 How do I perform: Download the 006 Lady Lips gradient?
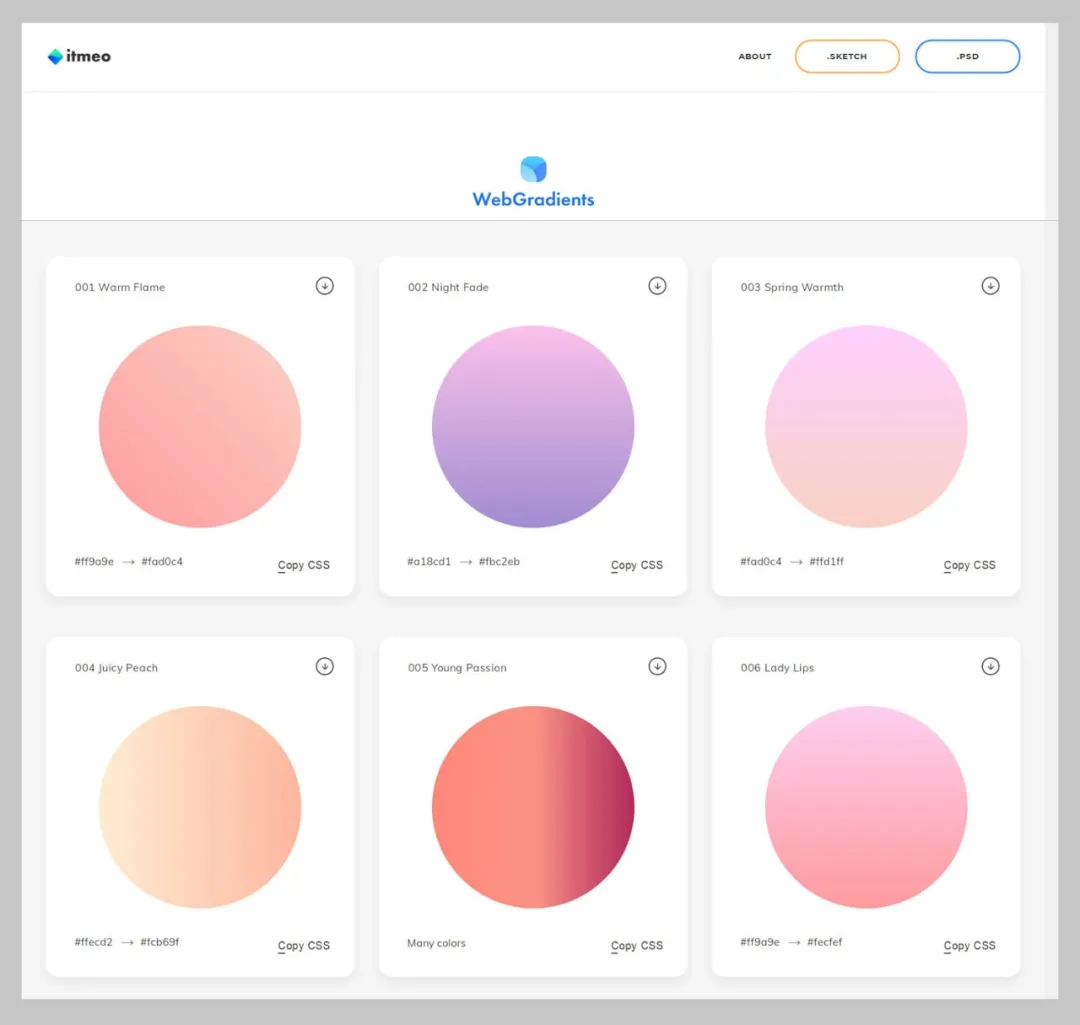990,666
